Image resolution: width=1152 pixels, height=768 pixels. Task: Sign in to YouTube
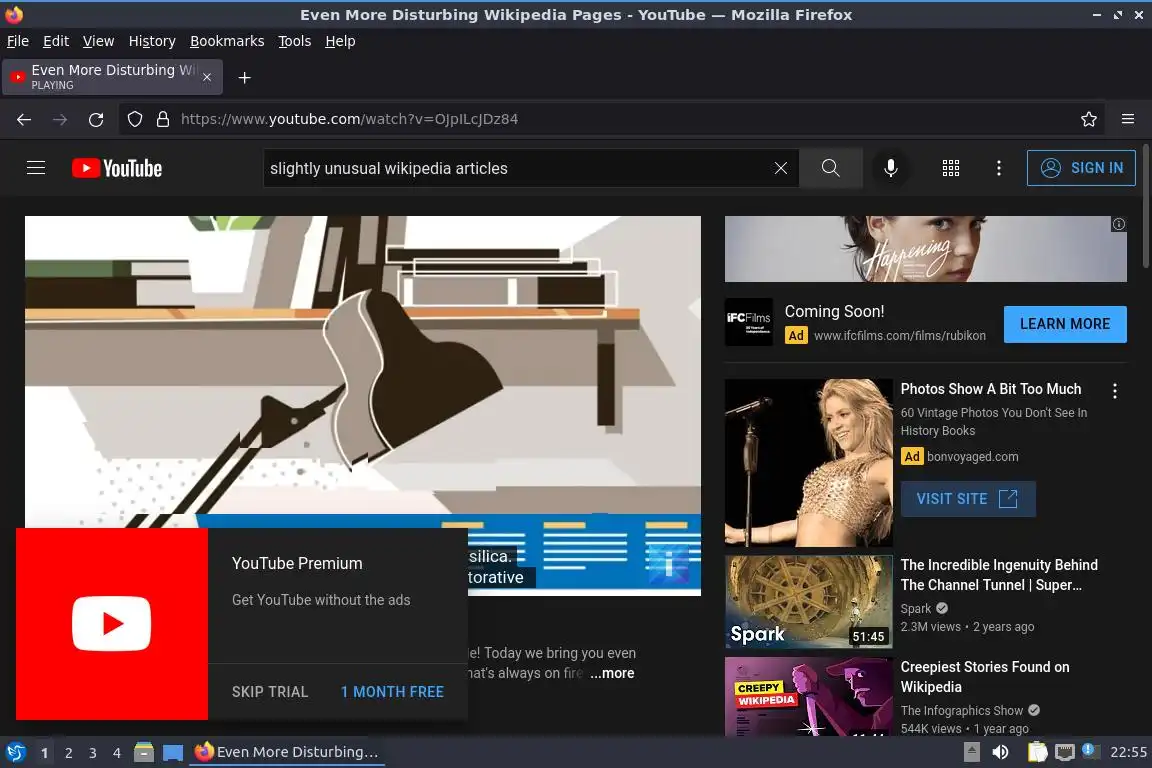[1081, 168]
